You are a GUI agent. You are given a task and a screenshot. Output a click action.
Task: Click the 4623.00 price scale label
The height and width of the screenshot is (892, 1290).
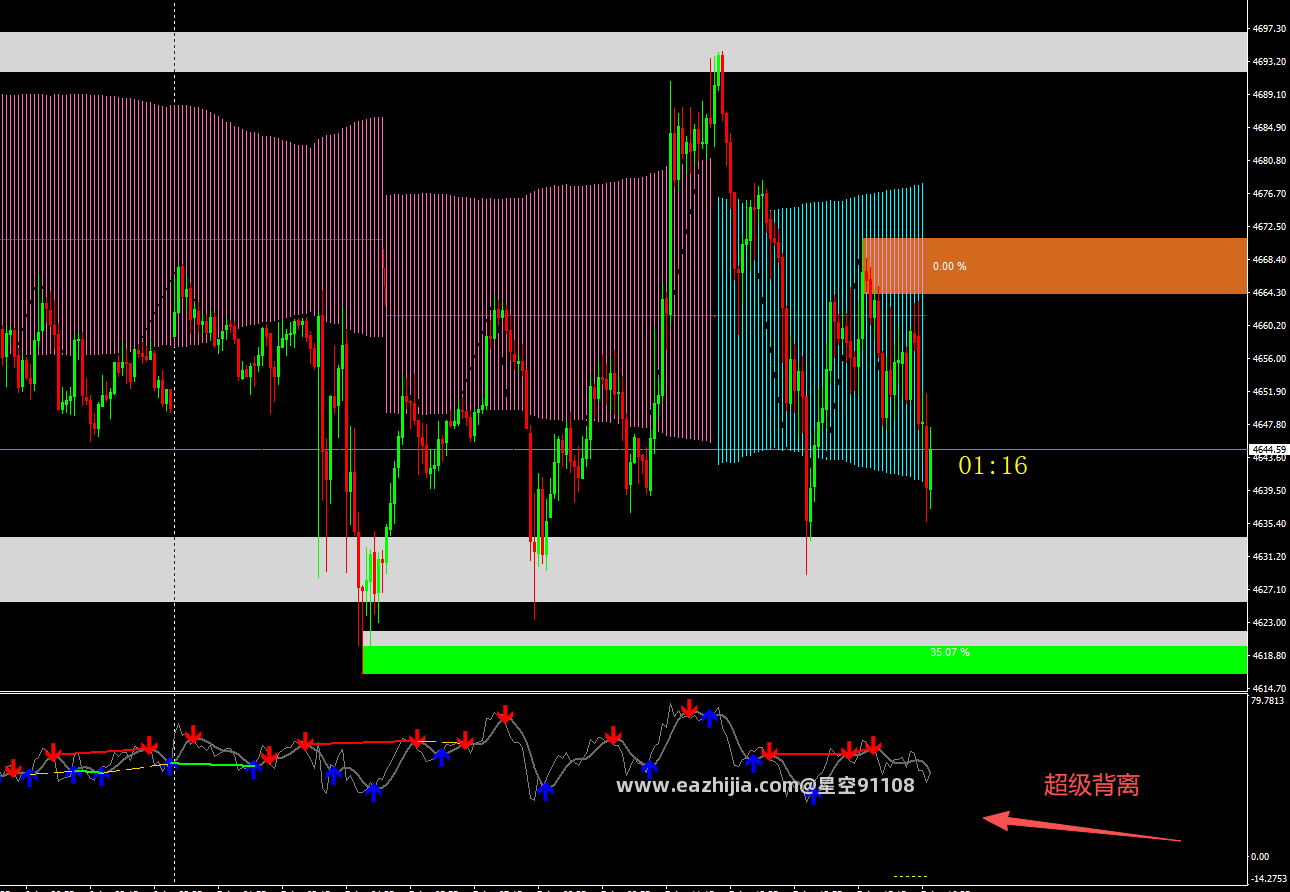1268,623
